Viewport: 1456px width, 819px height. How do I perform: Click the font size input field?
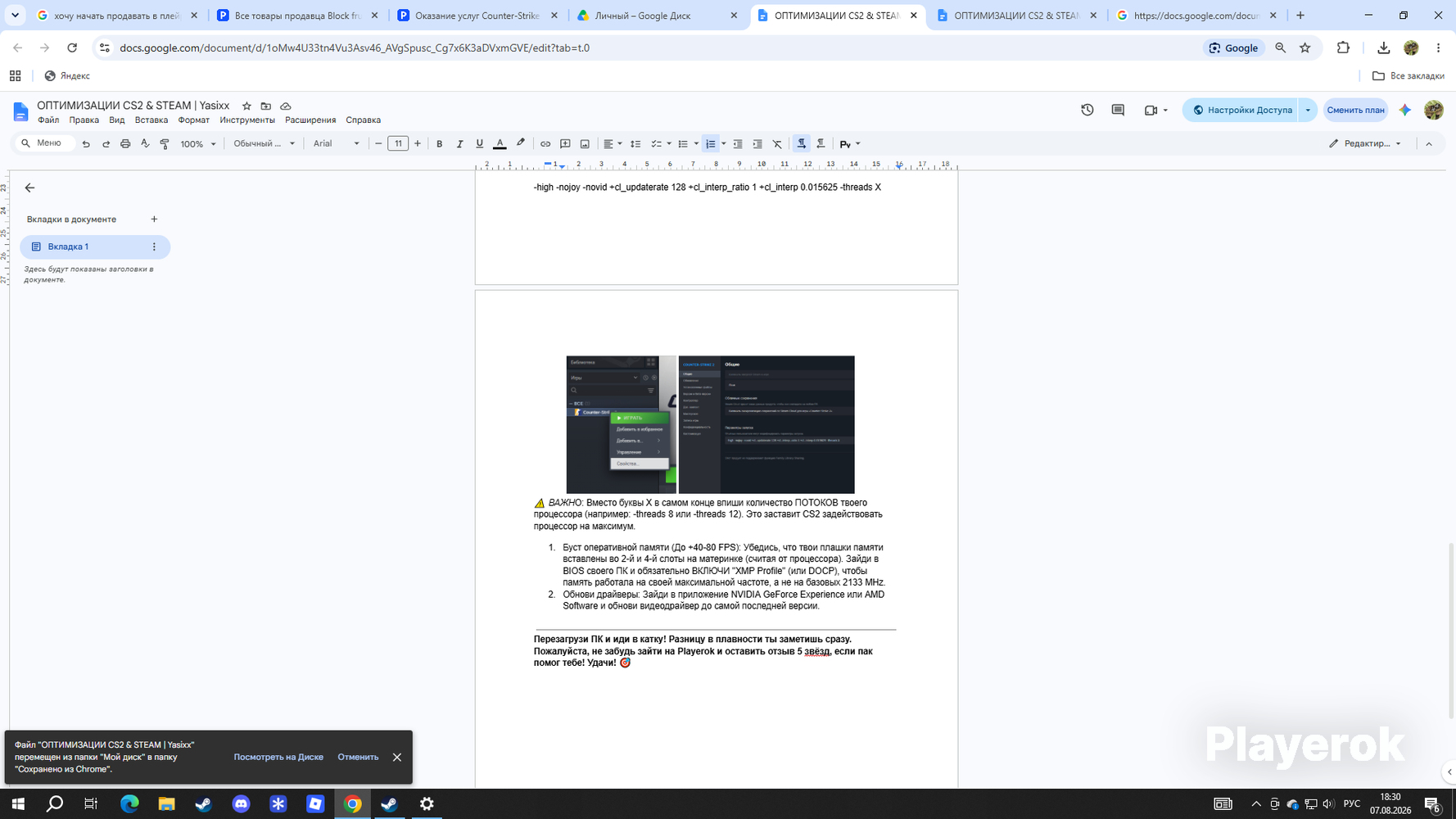click(x=398, y=144)
